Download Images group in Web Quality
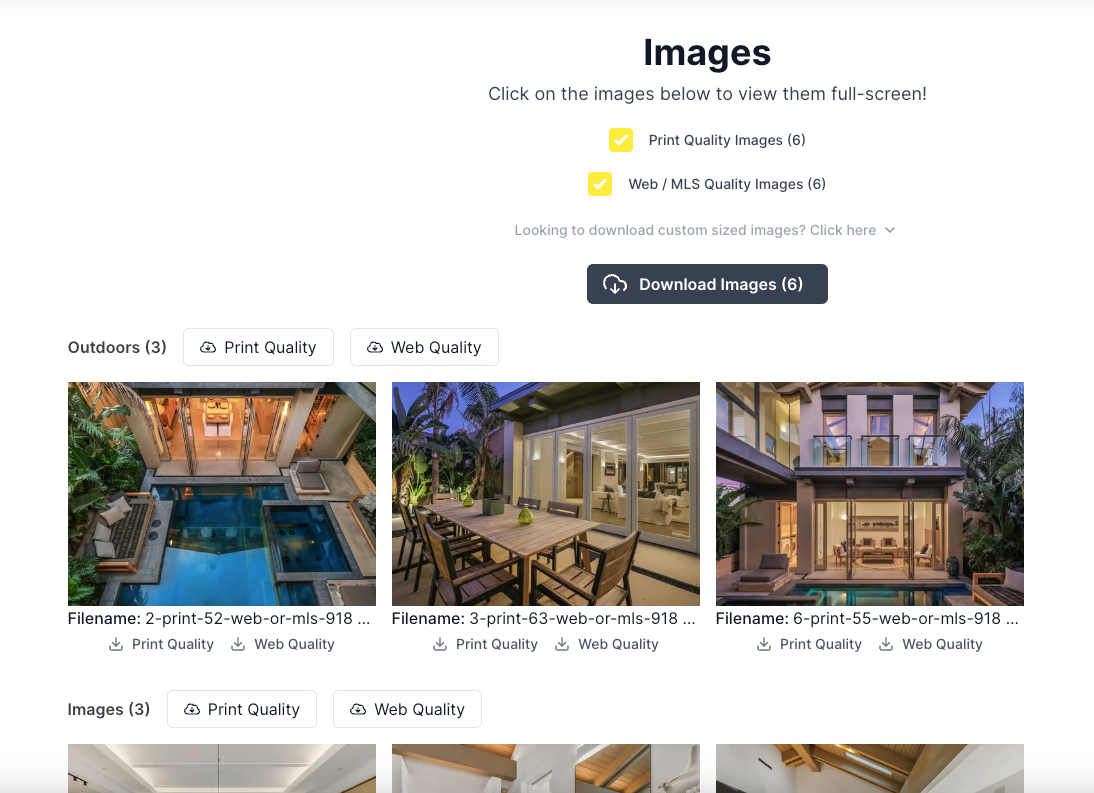Image resolution: width=1094 pixels, height=793 pixels. 407,709
